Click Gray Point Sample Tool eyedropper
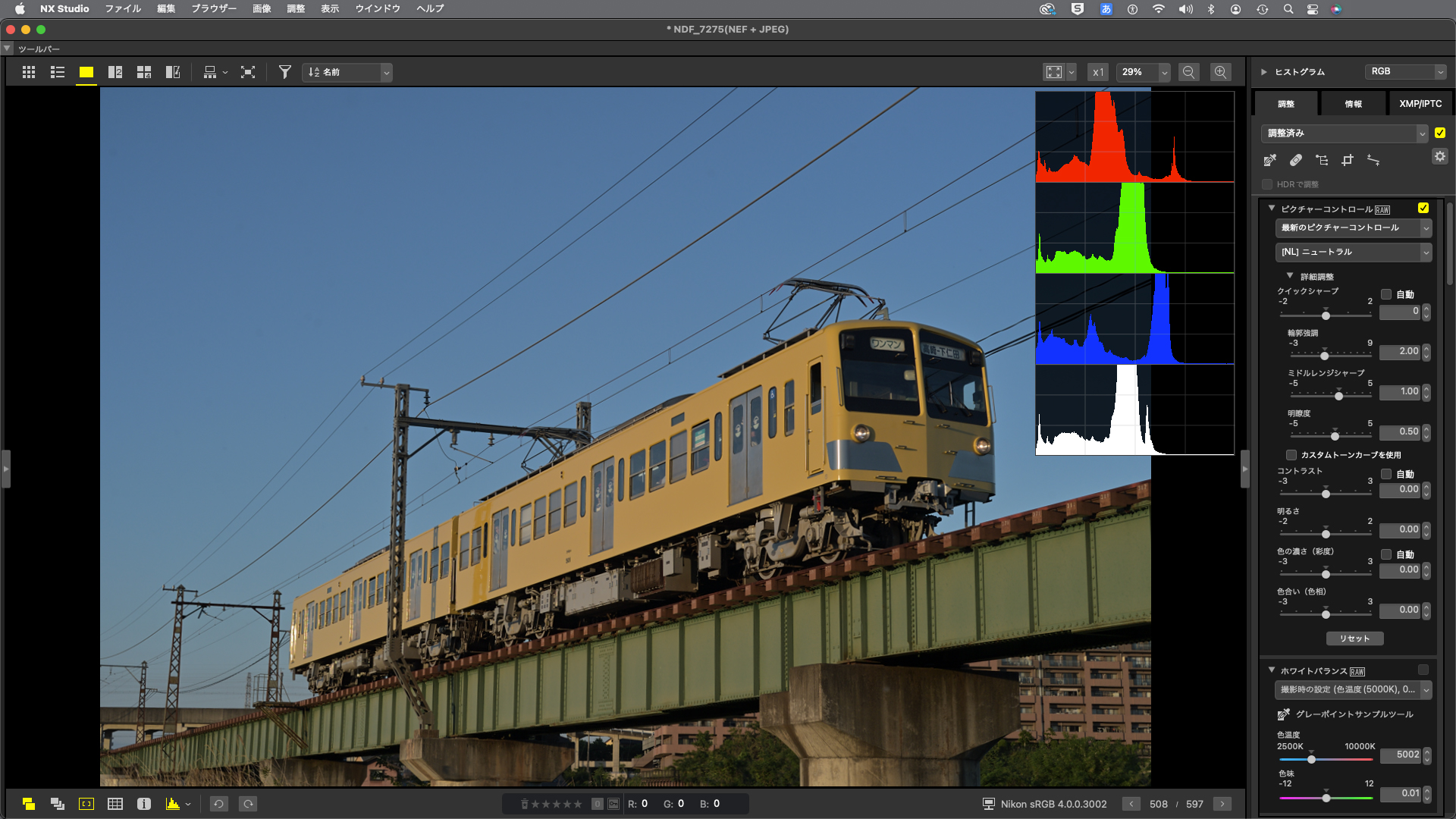 1283,714
